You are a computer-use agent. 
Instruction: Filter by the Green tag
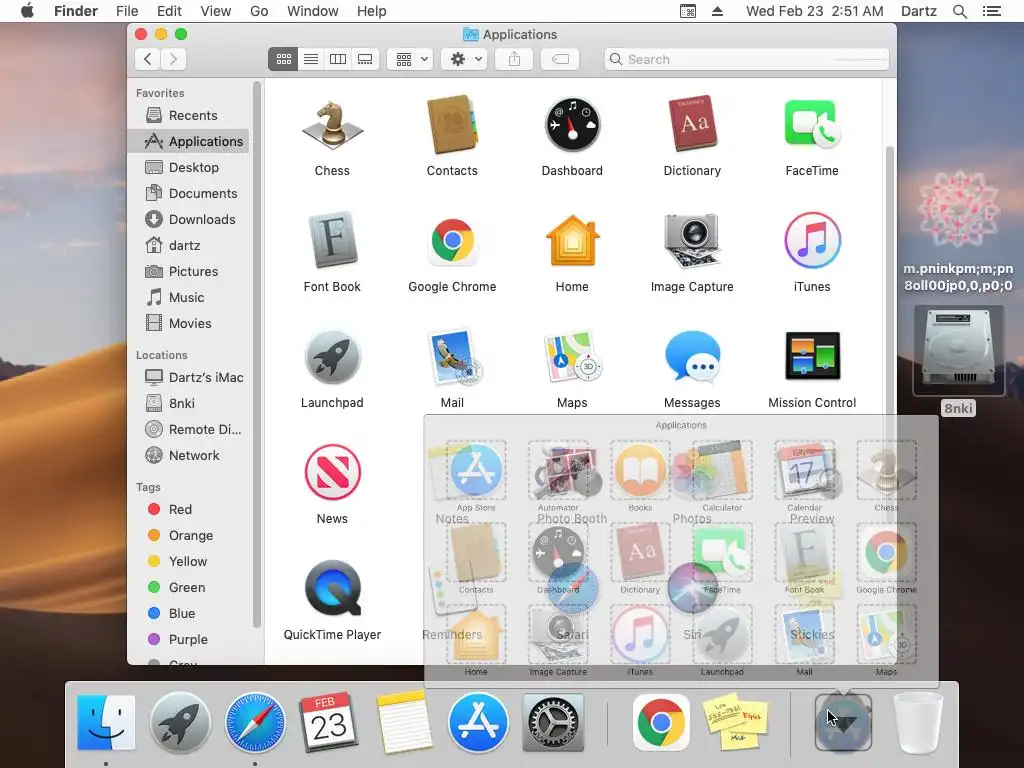188,587
